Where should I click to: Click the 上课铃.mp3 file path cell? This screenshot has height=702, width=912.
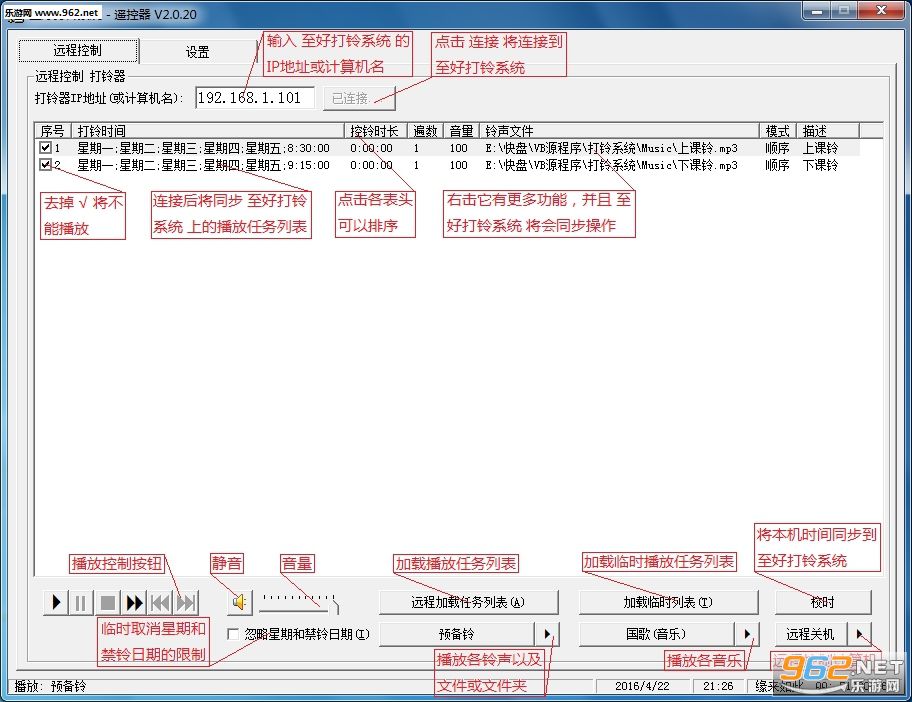tap(611, 148)
